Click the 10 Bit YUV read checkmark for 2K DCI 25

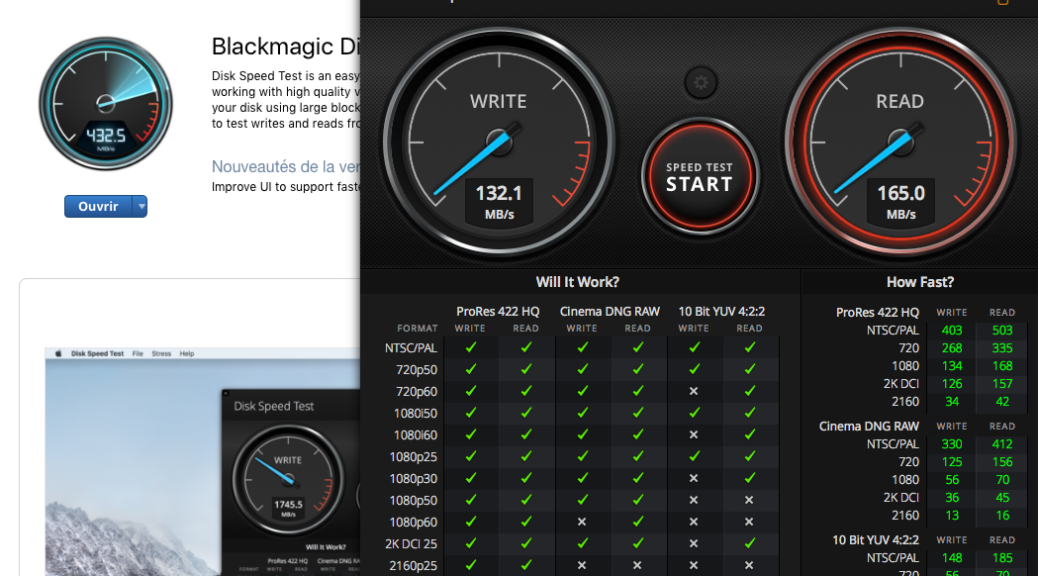coord(749,544)
